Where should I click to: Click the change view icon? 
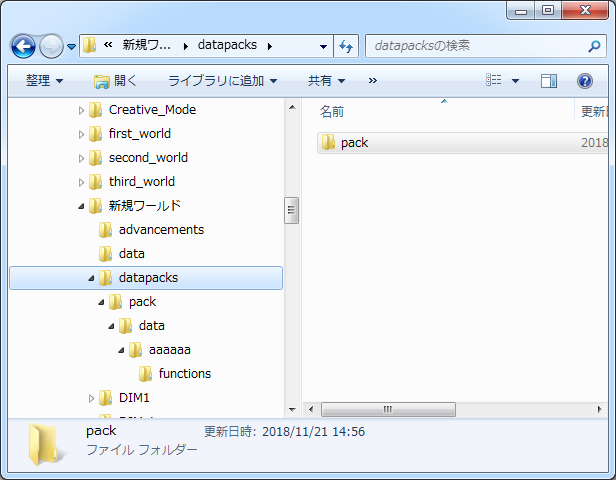493,81
